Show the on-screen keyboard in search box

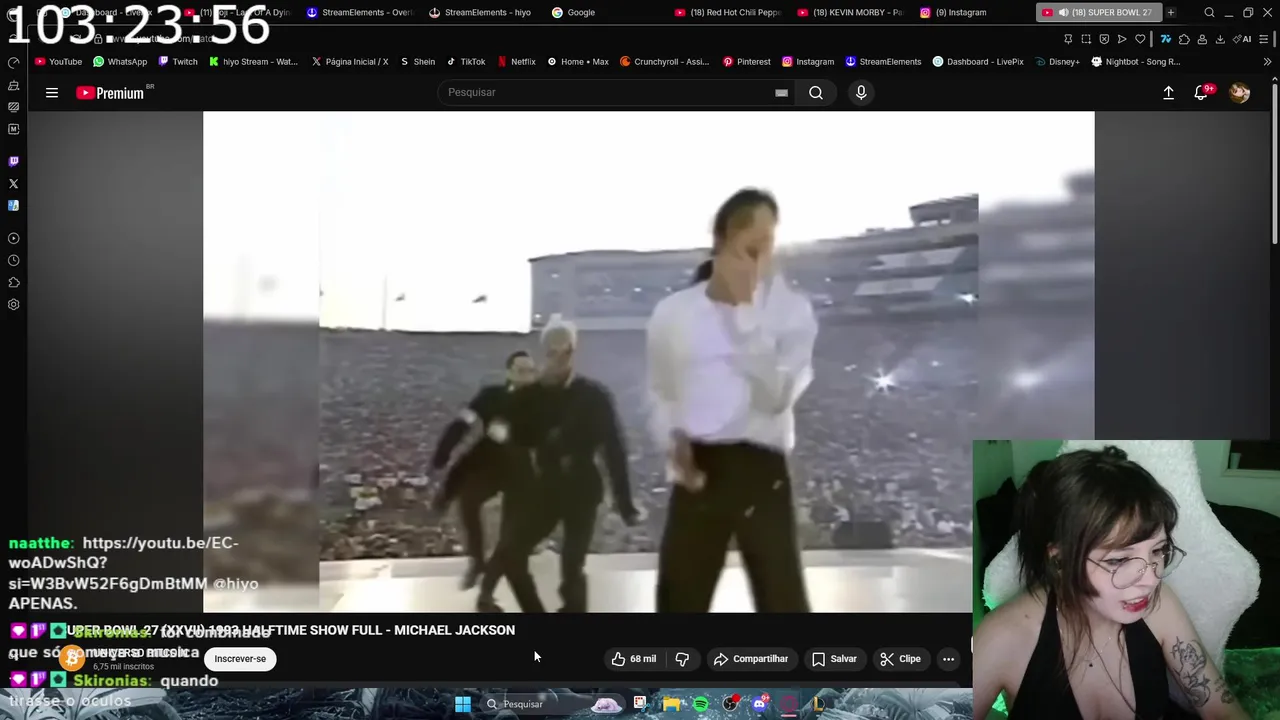coord(781,93)
